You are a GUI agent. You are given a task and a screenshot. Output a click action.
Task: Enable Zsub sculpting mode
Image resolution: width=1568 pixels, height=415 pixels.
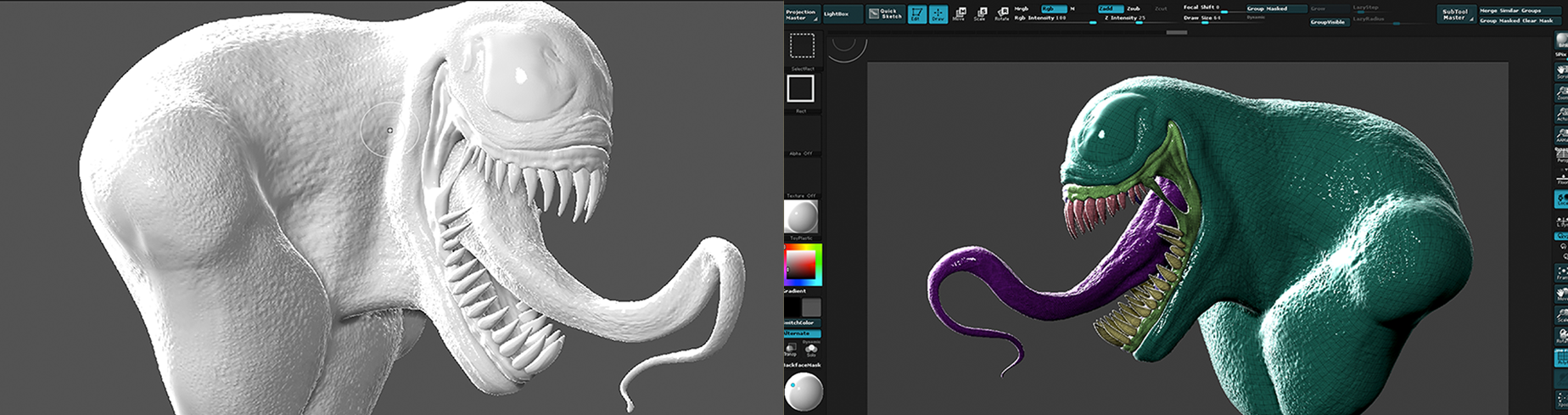[x=1134, y=8]
